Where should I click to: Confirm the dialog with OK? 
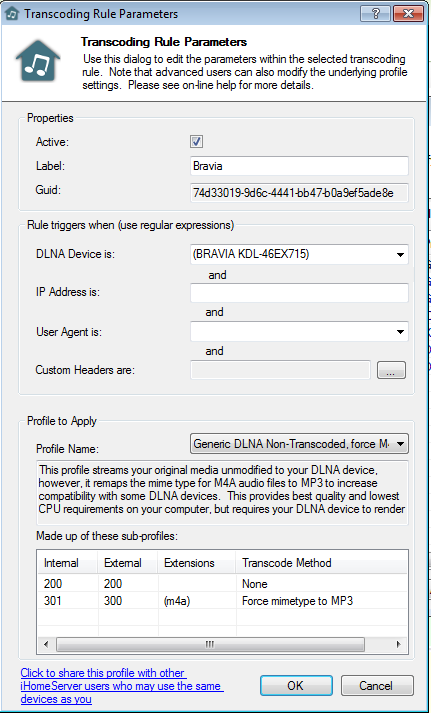296,686
